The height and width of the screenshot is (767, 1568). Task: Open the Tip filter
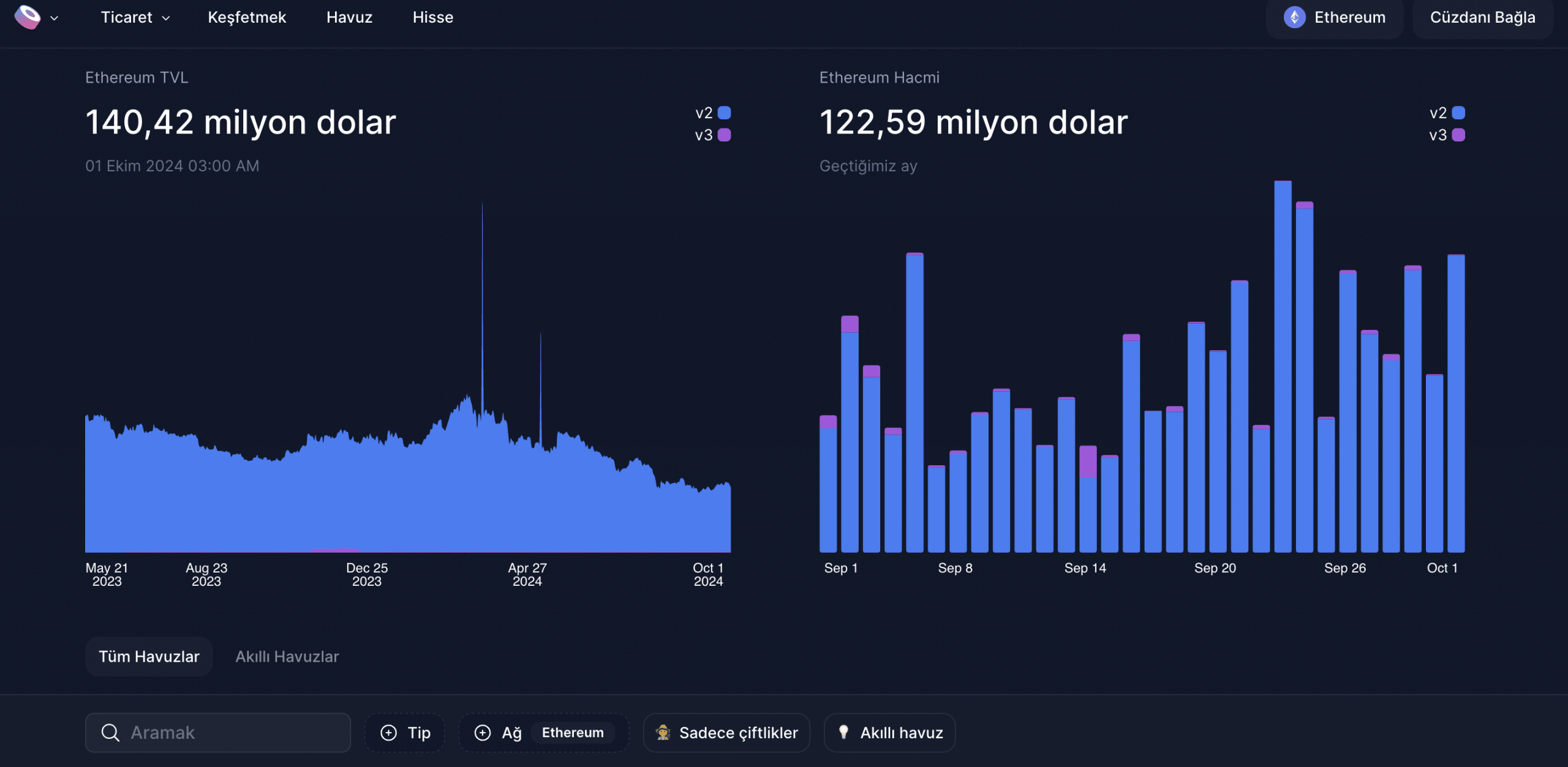point(405,732)
